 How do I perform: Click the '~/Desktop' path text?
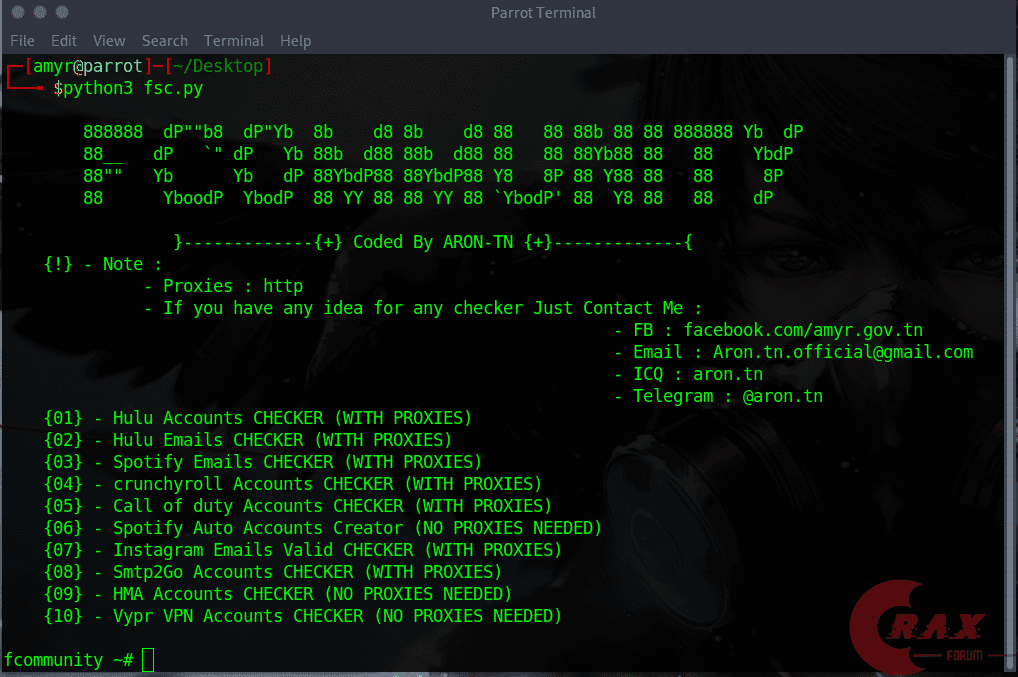click(x=218, y=66)
